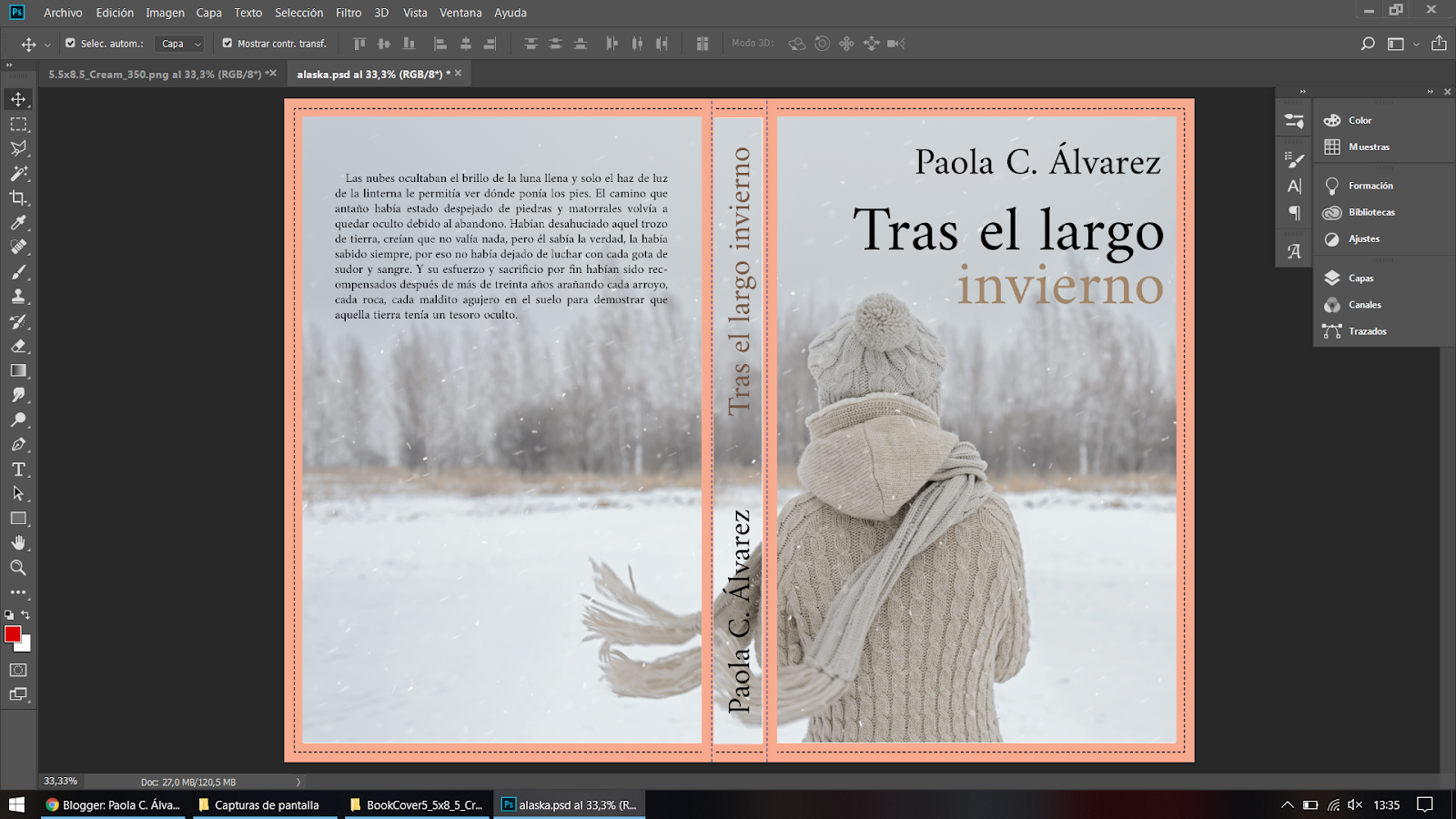Toggle Quick Mask mode
This screenshot has width=1456, height=819.
(18, 670)
